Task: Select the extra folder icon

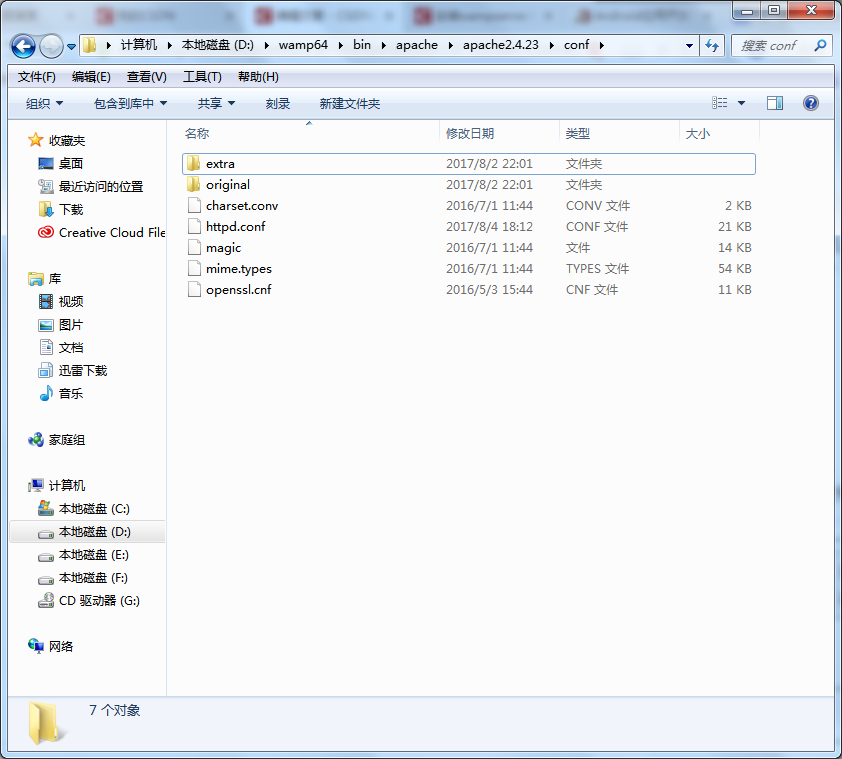Action: coord(194,163)
